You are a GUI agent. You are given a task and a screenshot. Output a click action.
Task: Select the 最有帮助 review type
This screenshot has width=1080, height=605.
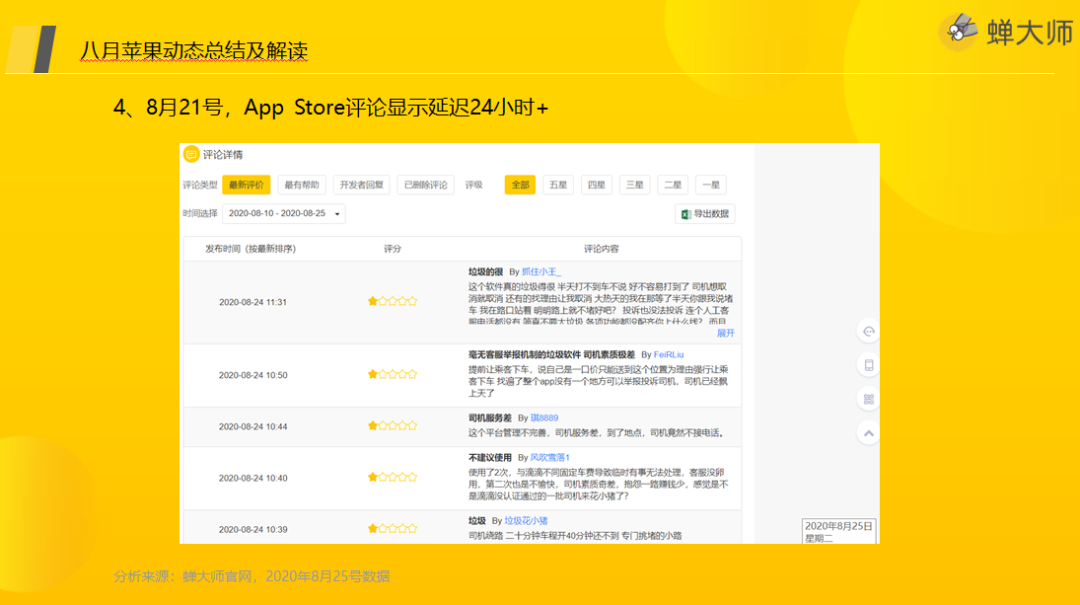tap(302, 185)
